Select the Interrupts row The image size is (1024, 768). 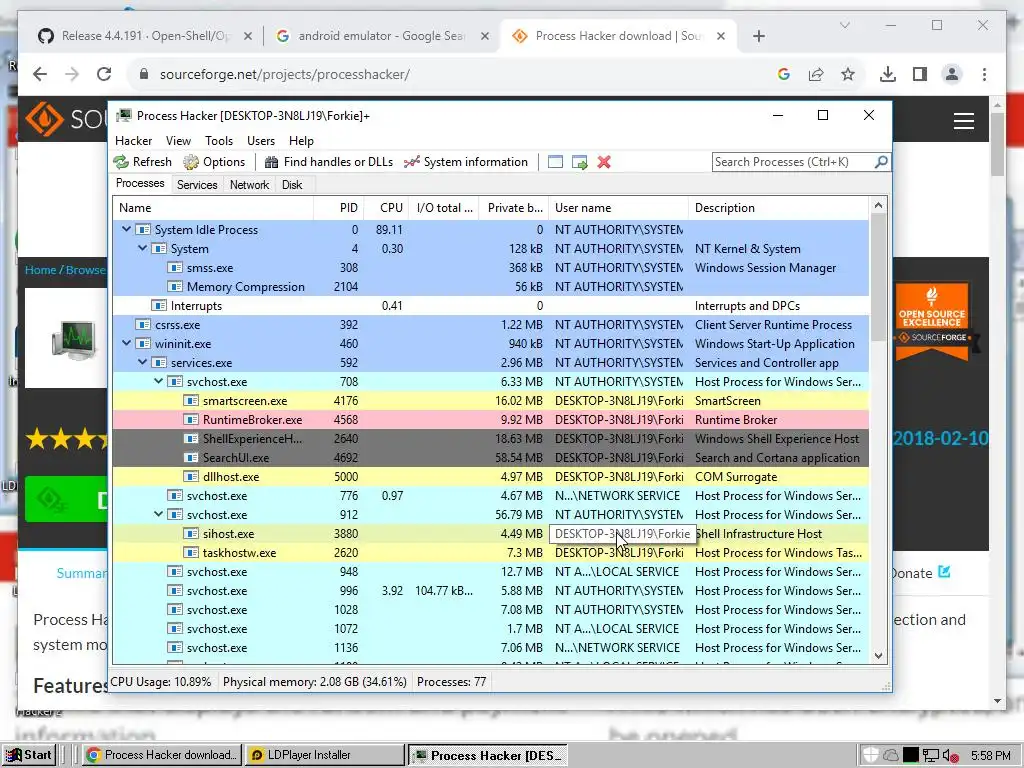point(490,306)
